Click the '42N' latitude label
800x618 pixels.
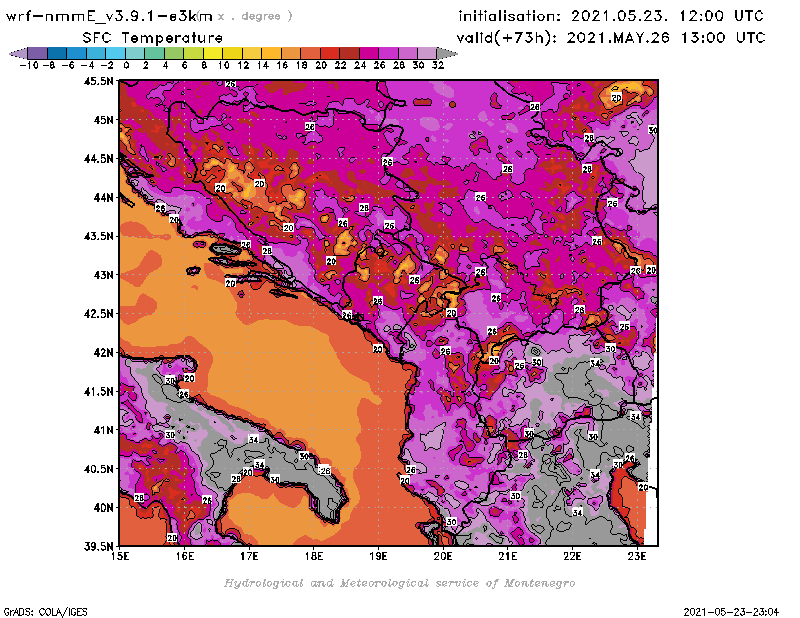104,353
